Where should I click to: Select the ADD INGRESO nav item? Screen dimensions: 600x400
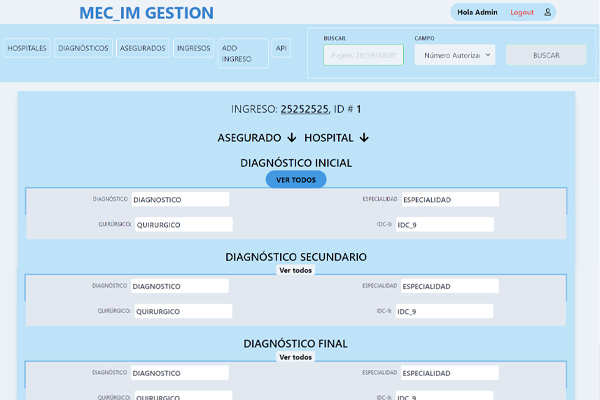[x=243, y=53]
